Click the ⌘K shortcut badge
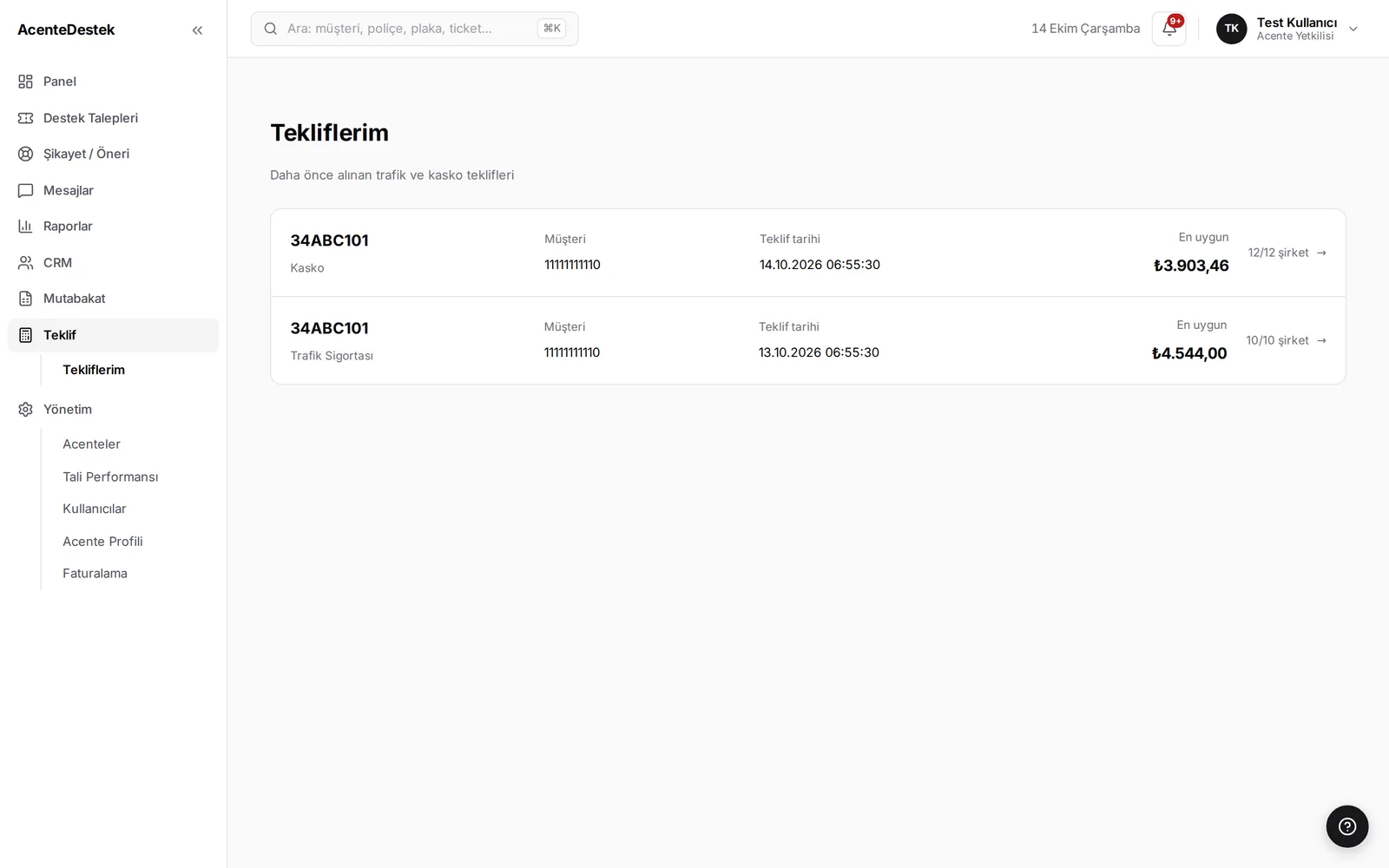Image resolution: width=1389 pixels, height=868 pixels. [552, 29]
